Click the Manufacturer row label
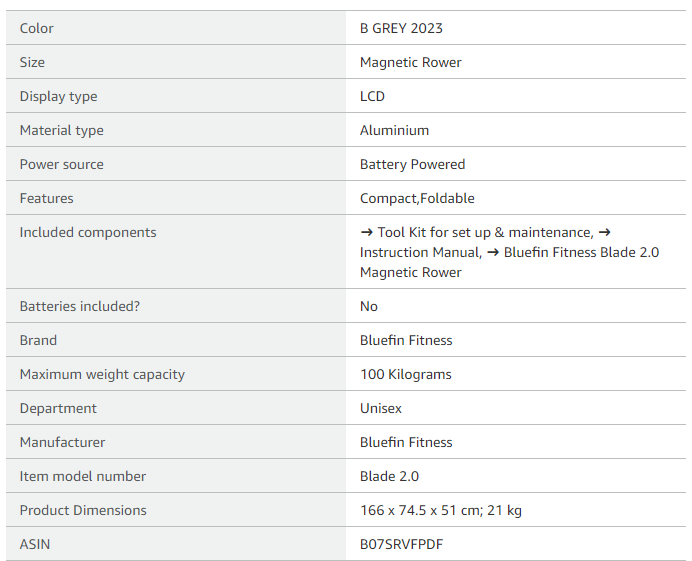 tap(62, 442)
